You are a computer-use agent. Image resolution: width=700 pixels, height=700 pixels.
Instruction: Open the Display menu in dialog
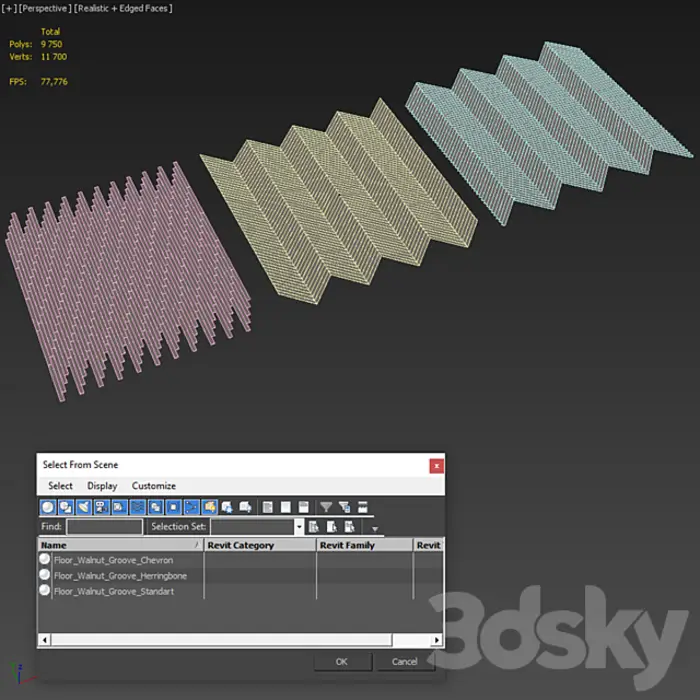[102, 486]
